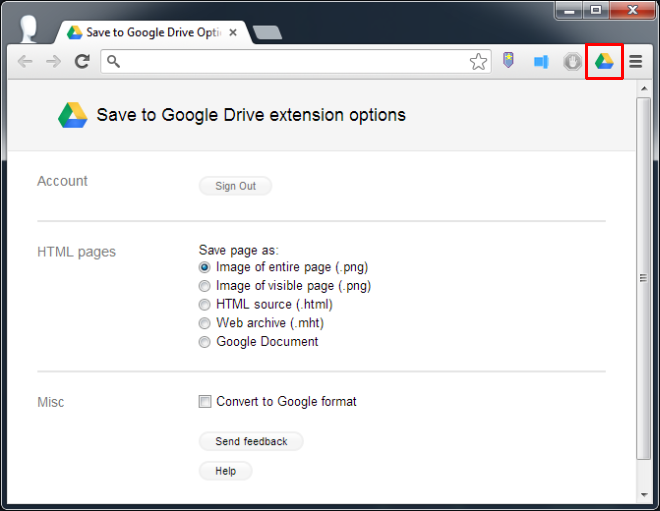Image resolution: width=660 pixels, height=511 pixels.
Task: Bookmark this page with the star icon
Action: point(478,62)
